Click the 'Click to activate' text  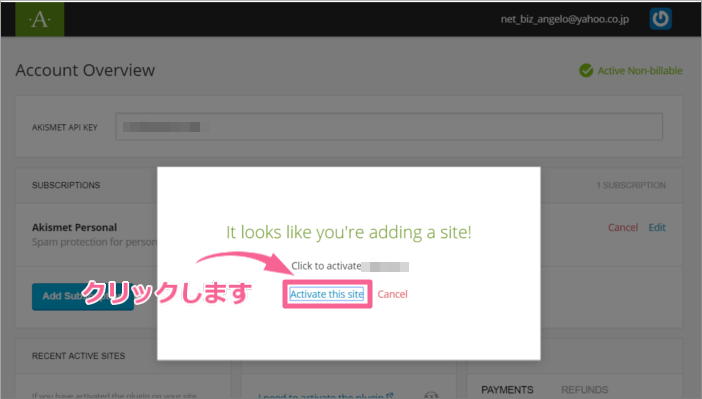[326, 266]
